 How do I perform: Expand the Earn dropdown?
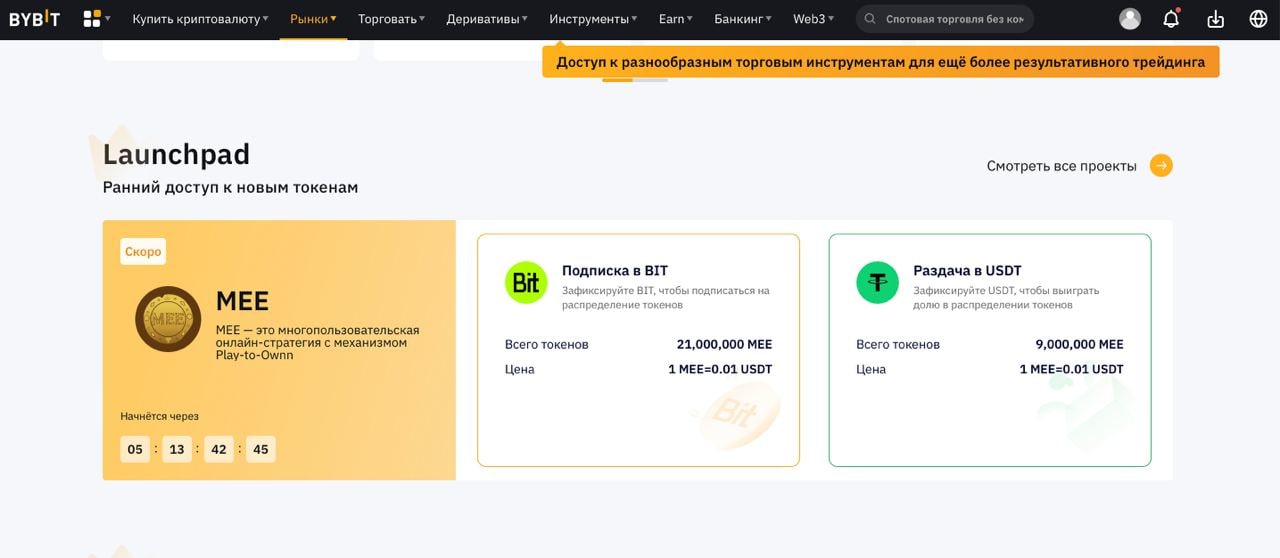click(675, 19)
